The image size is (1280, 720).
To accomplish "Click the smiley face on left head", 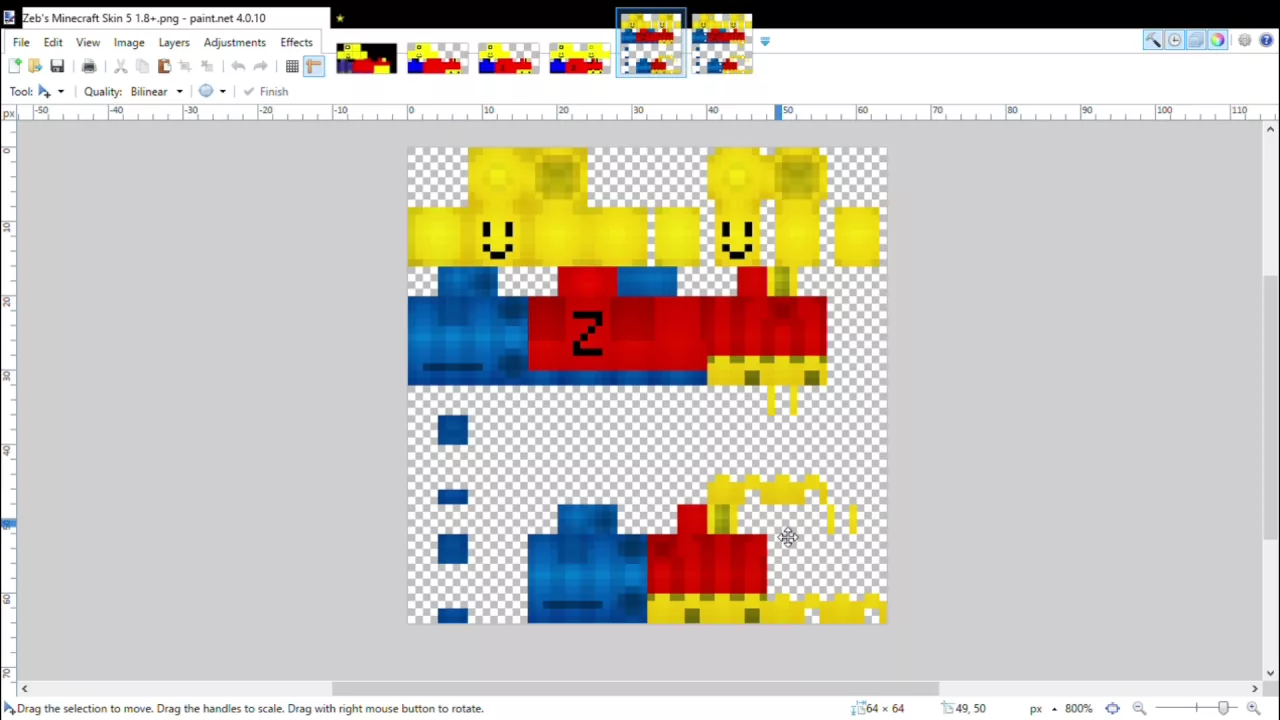I will tap(497, 238).
